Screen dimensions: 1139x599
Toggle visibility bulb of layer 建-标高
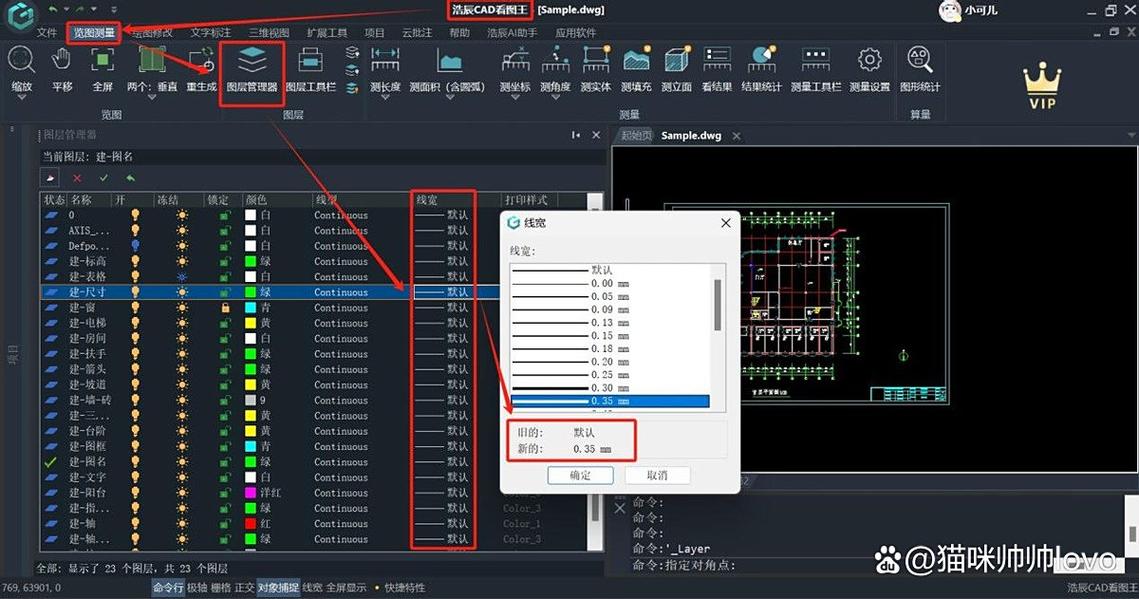(x=135, y=261)
